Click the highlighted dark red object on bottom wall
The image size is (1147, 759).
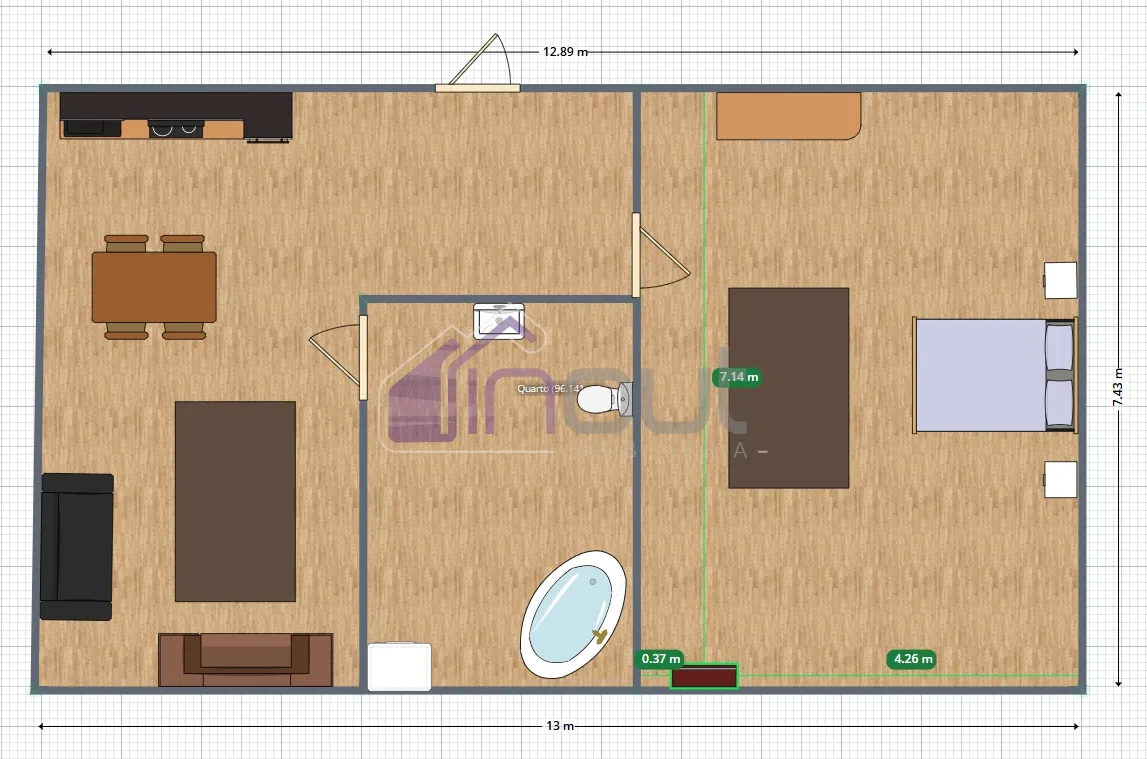pos(703,677)
